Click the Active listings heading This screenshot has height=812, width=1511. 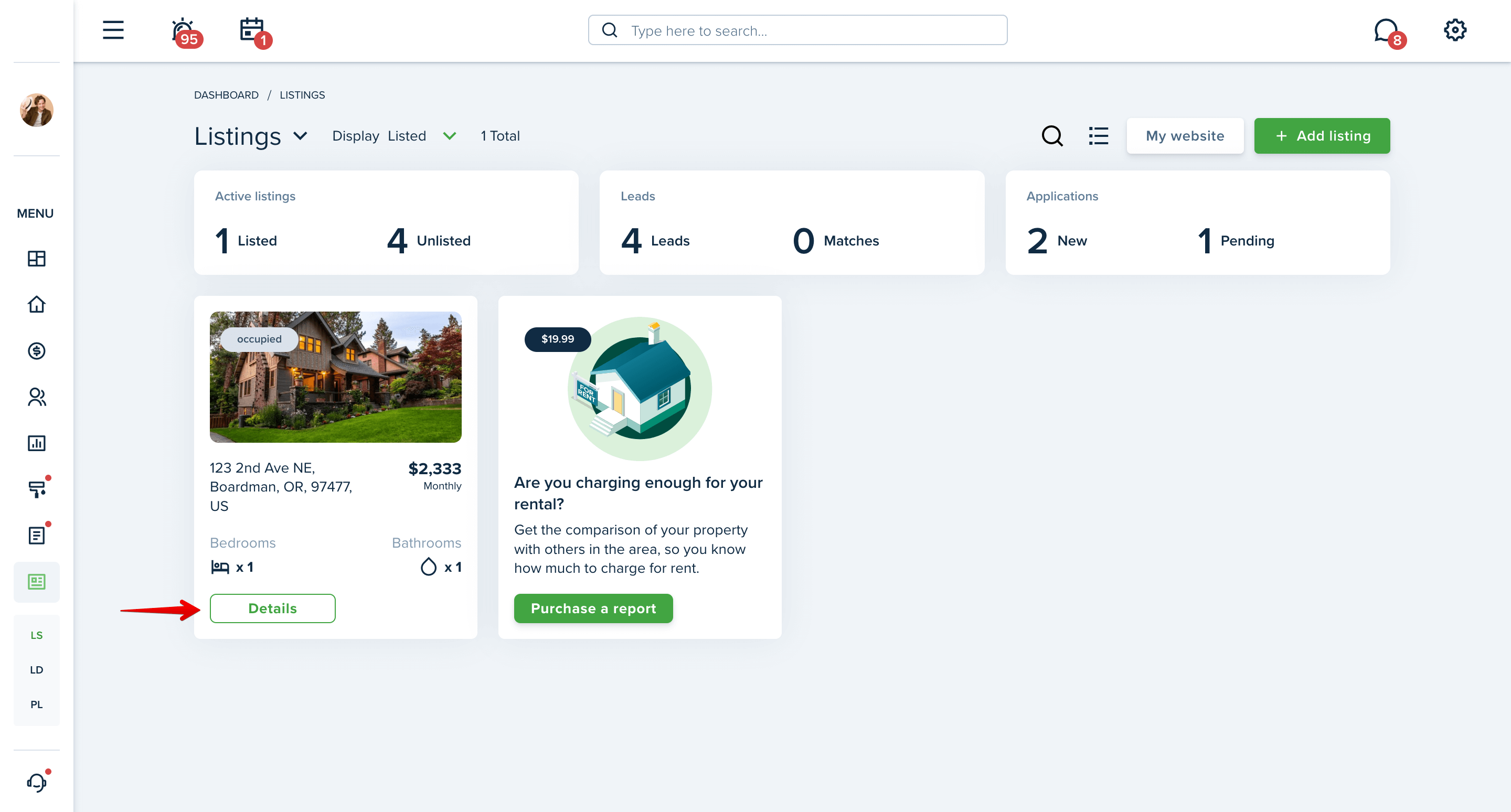click(255, 196)
